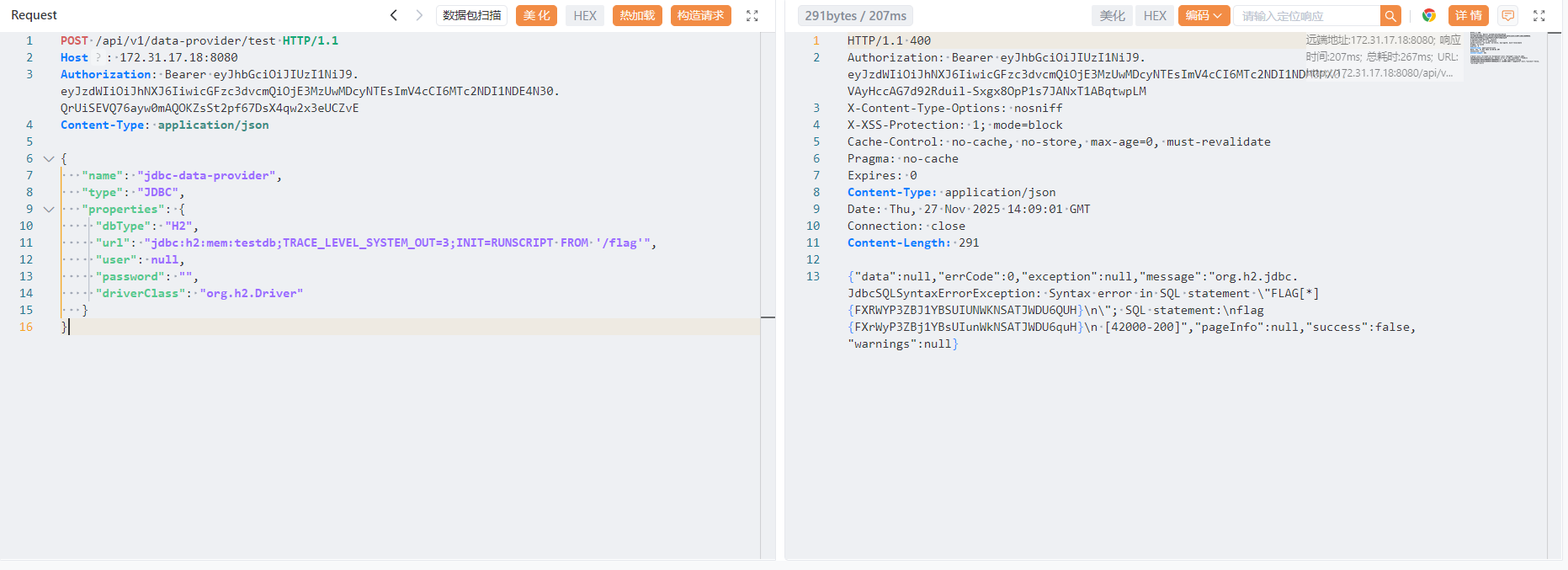Click the "dbType": "H2" line
Viewport: 1568px width, 570px height.
coord(147,226)
